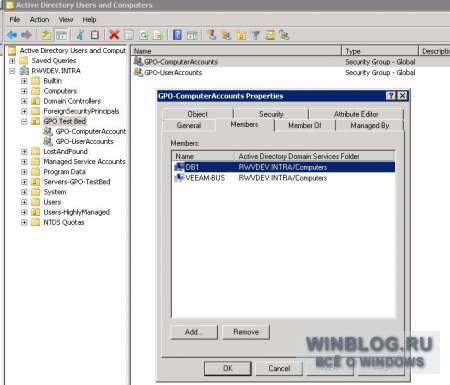Toggle the Show/Hide Console Tree icon
This screenshot has width=450, height=385.
61,35
